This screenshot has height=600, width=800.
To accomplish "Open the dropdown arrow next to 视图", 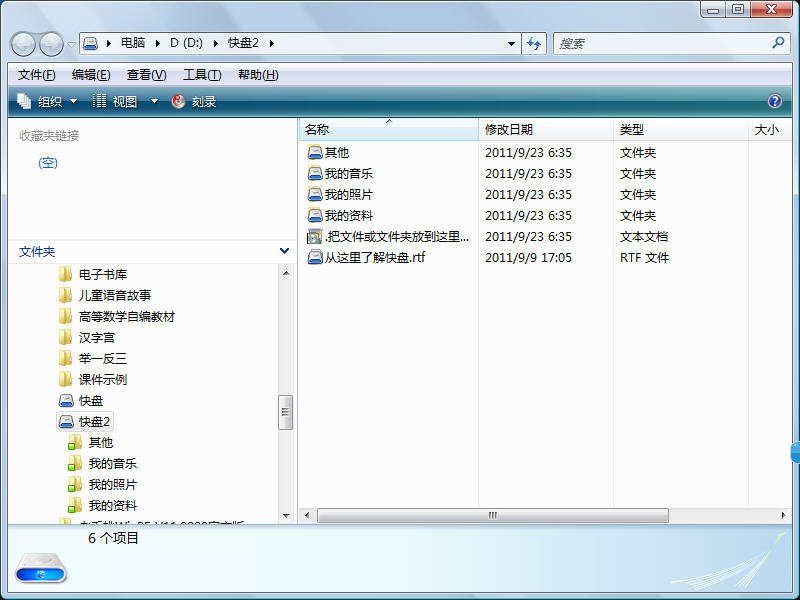I will point(154,102).
